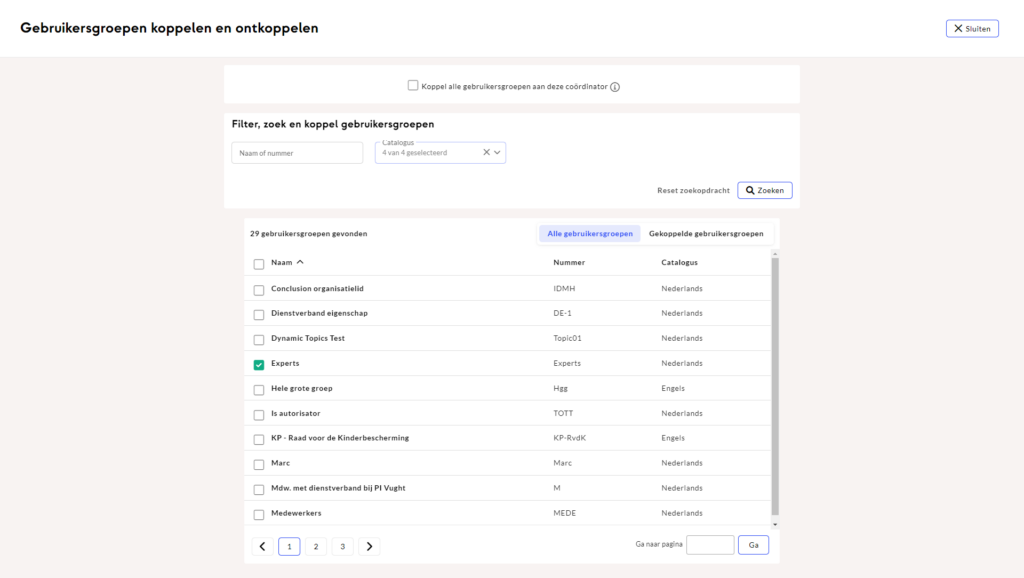The width and height of the screenshot is (1024, 578).
Task: Show the Alle gebruikersgroepen tab
Action: tap(590, 233)
